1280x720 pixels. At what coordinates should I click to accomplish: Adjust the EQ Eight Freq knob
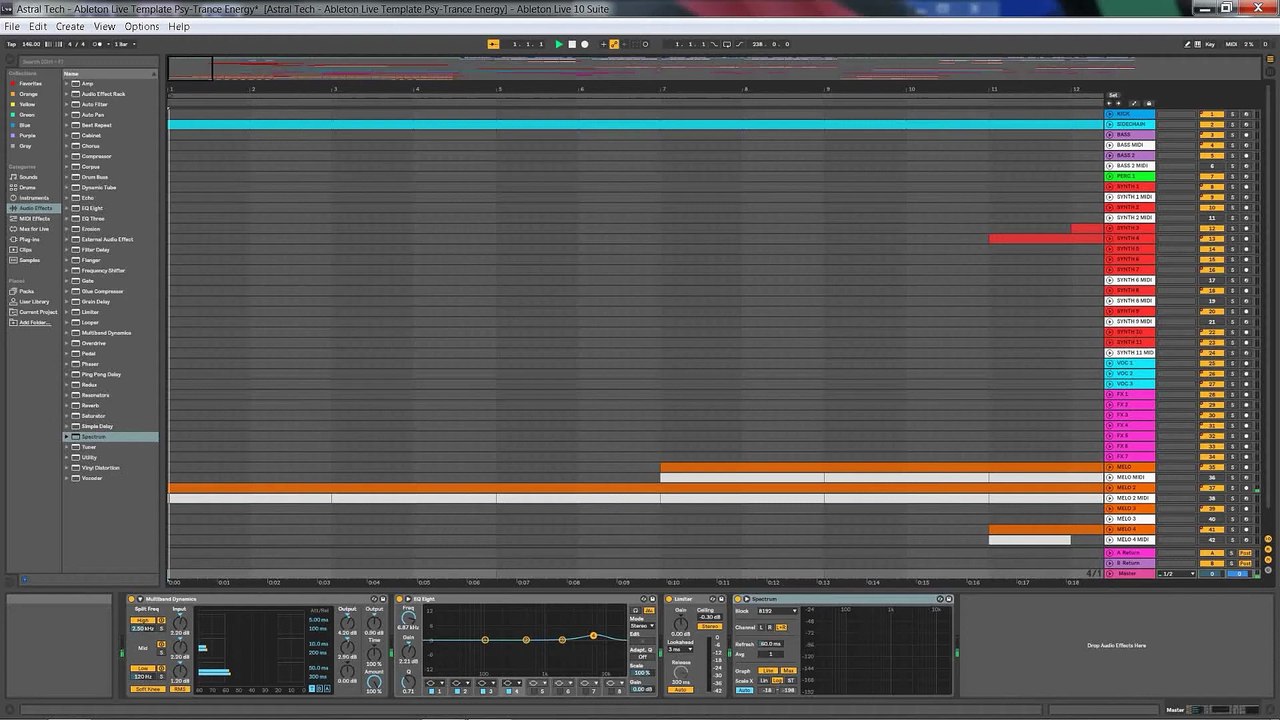click(408, 617)
